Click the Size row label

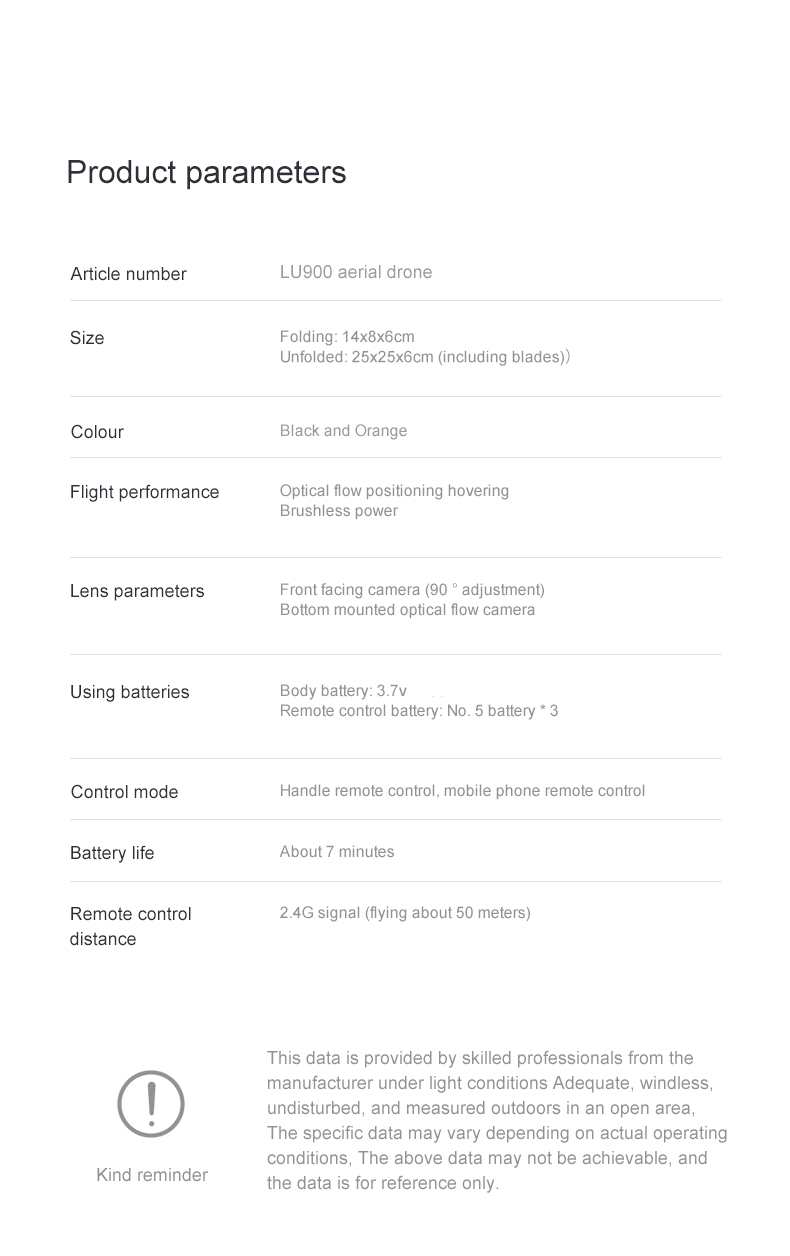point(87,338)
